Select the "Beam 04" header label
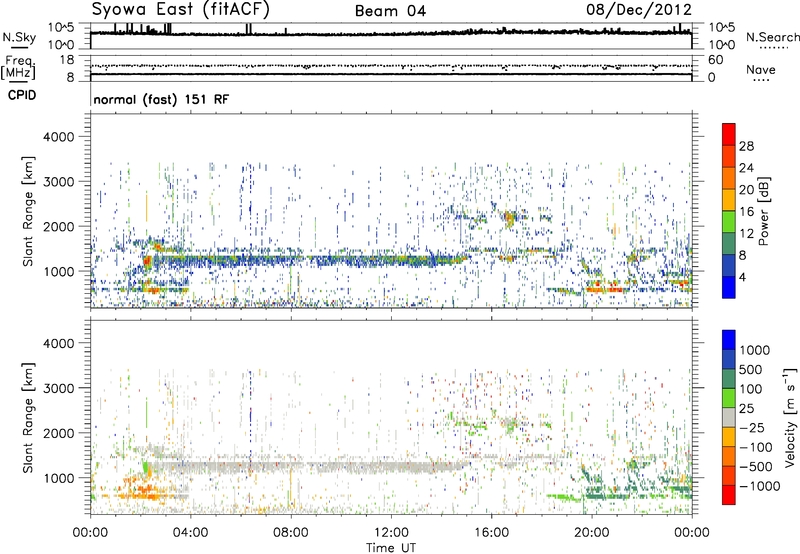 390,11
